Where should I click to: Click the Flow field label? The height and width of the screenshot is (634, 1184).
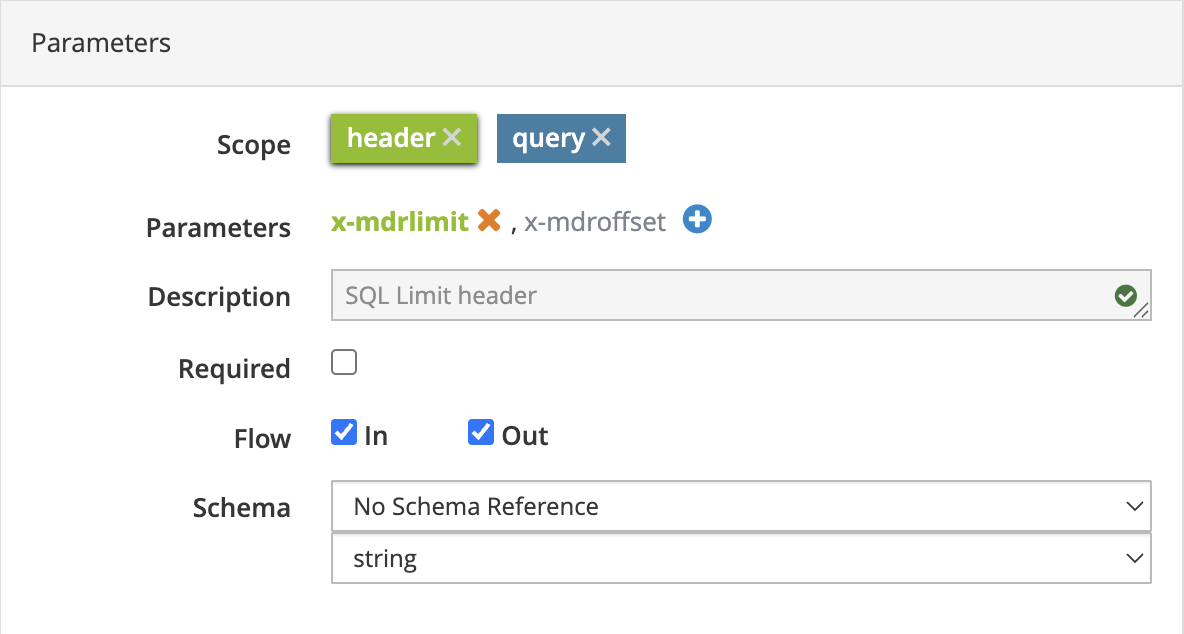[262, 439]
